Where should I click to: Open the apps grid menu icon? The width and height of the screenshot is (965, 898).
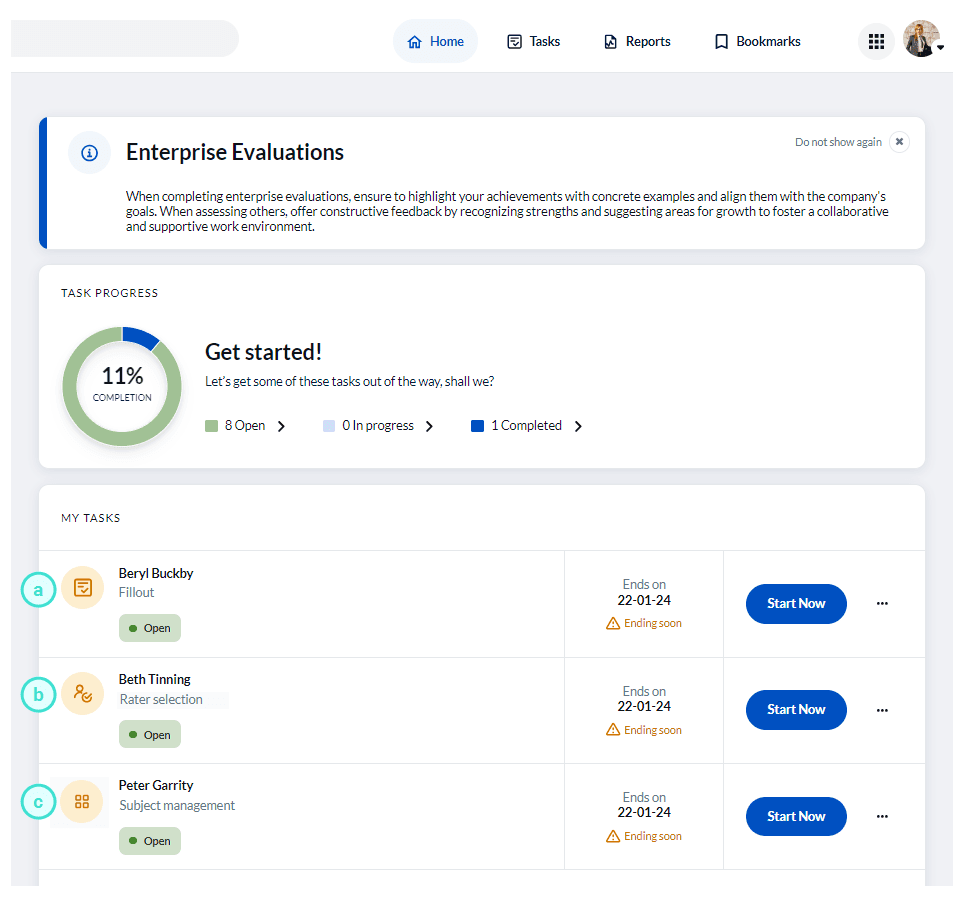[x=876, y=41]
